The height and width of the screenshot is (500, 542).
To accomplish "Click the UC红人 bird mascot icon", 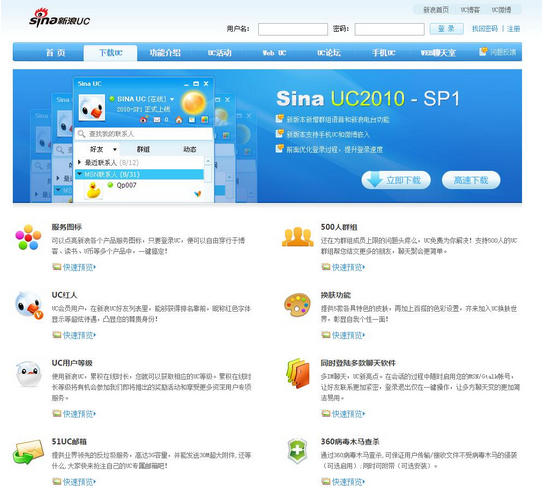I will click(29, 305).
